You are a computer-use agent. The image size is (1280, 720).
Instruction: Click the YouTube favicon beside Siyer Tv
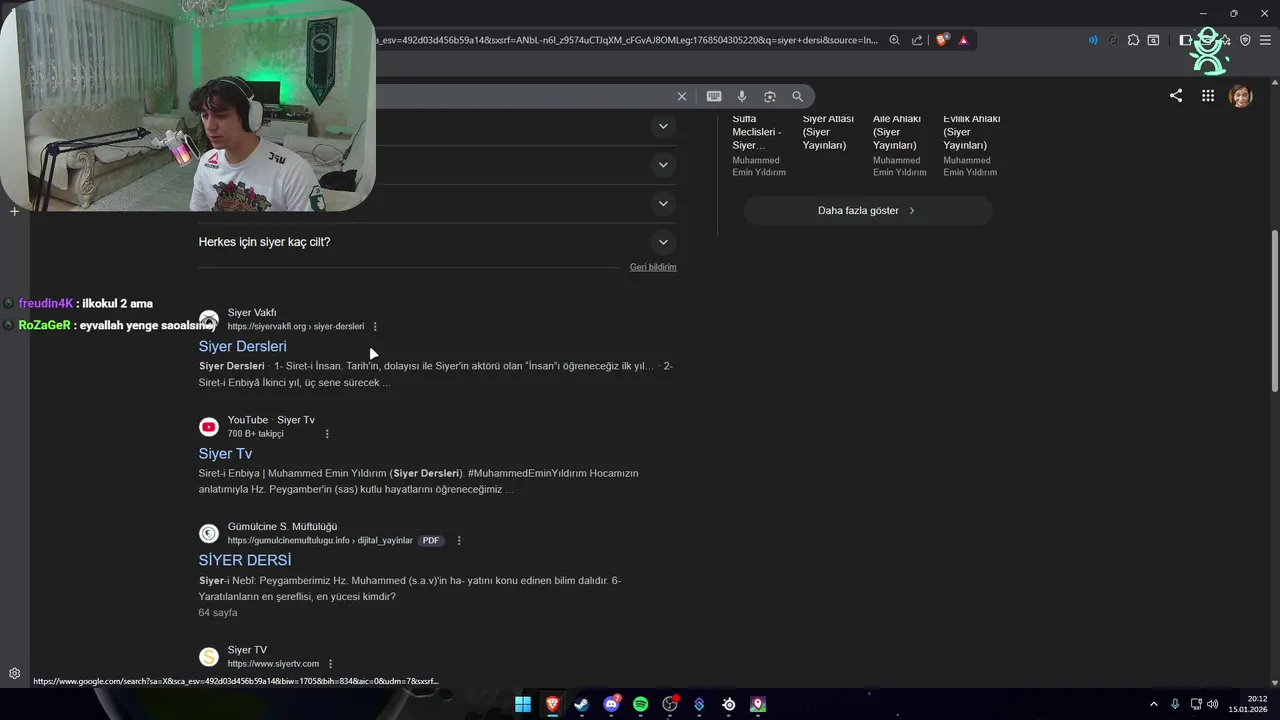[x=209, y=427]
